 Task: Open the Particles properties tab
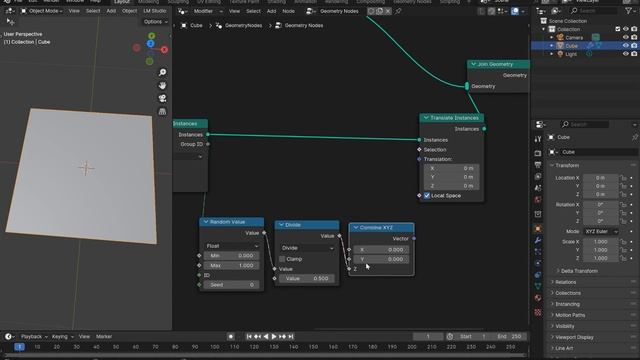[538, 252]
